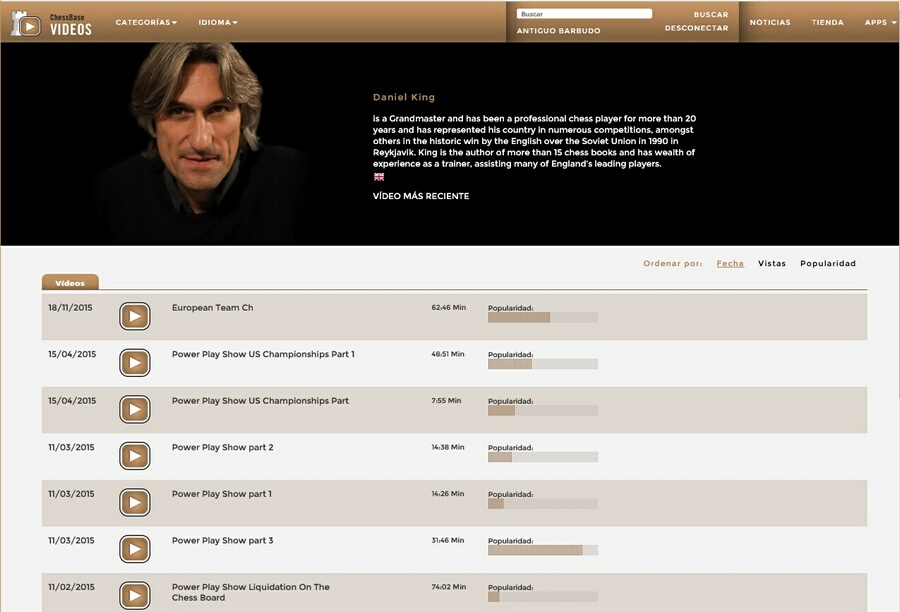The width and height of the screenshot is (900, 612).
Task: Click the Buscar search button
Action: click(x=711, y=14)
